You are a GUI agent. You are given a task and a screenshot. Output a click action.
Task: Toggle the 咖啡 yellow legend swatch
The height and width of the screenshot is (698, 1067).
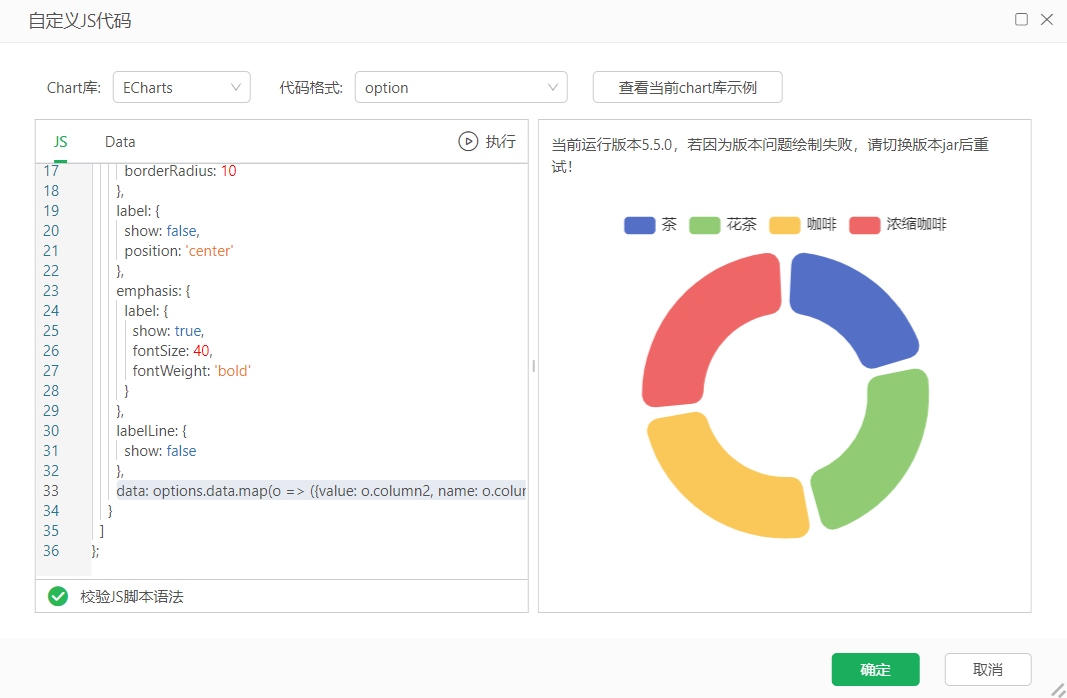[785, 225]
